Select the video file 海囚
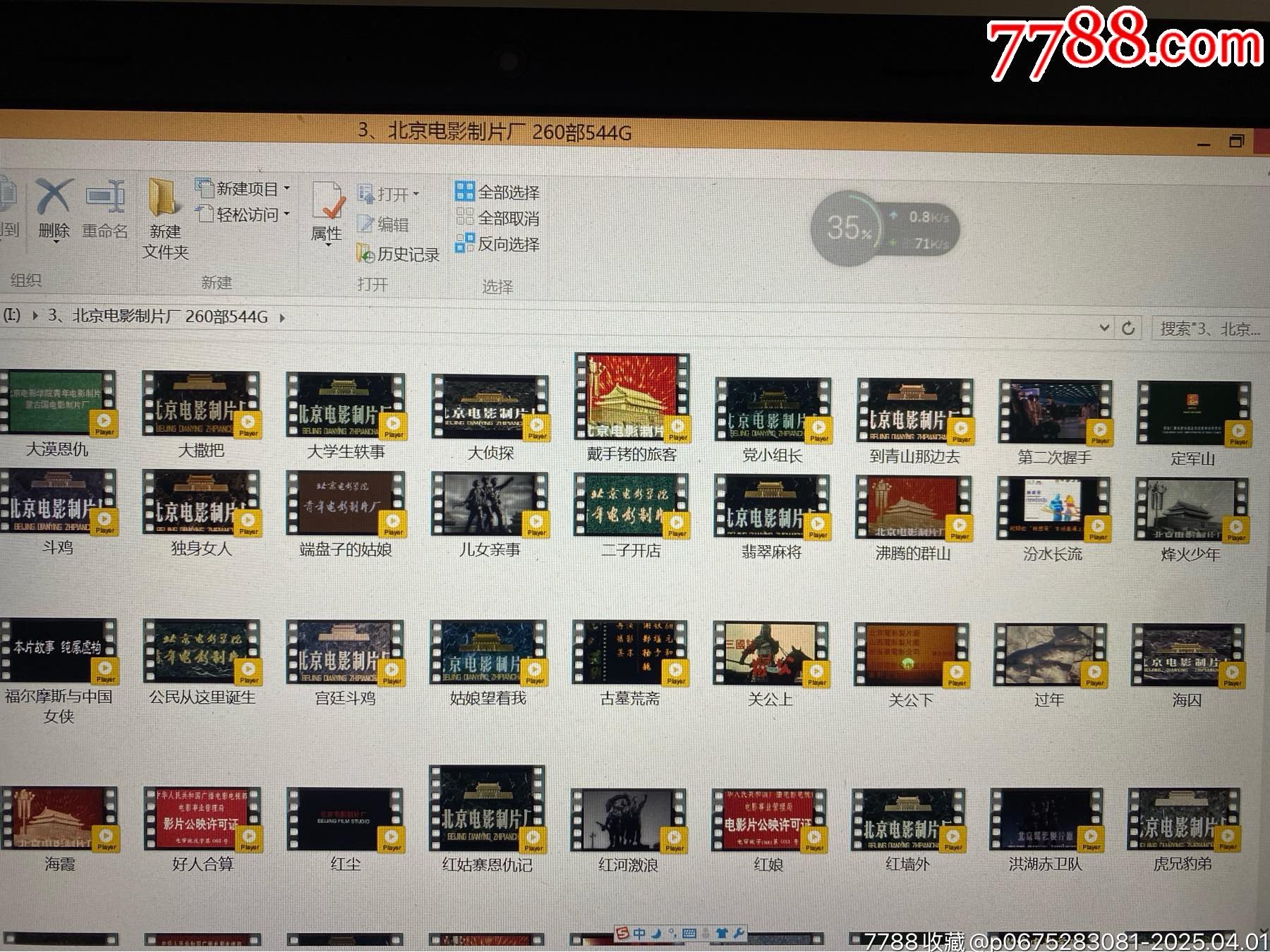Screen dimensions: 1270x952 pos(1187,667)
